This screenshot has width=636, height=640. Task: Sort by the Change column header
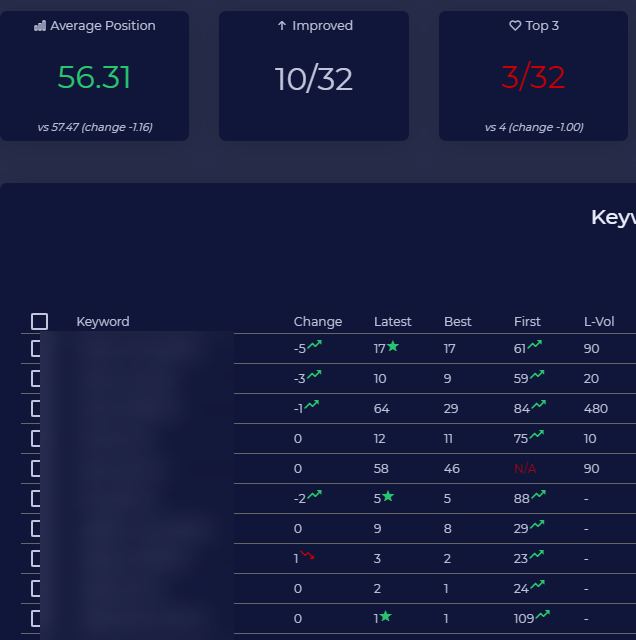tap(318, 322)
